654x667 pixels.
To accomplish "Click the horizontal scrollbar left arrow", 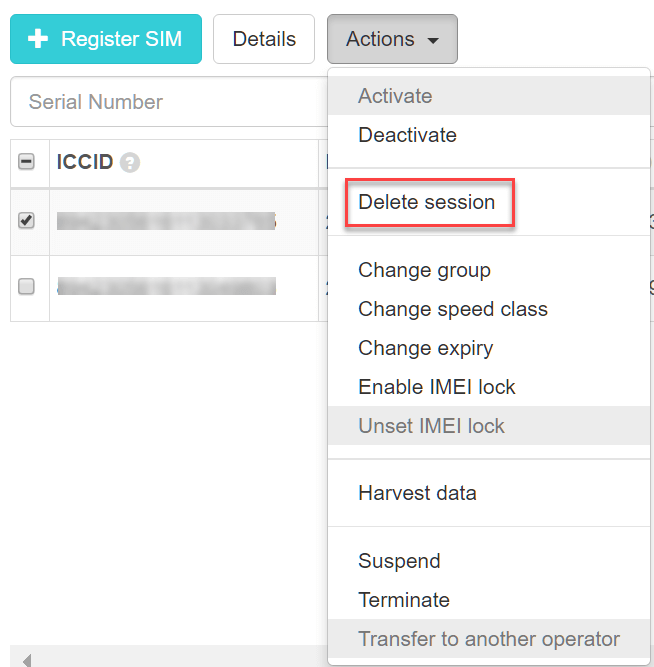I will (26, 660).
